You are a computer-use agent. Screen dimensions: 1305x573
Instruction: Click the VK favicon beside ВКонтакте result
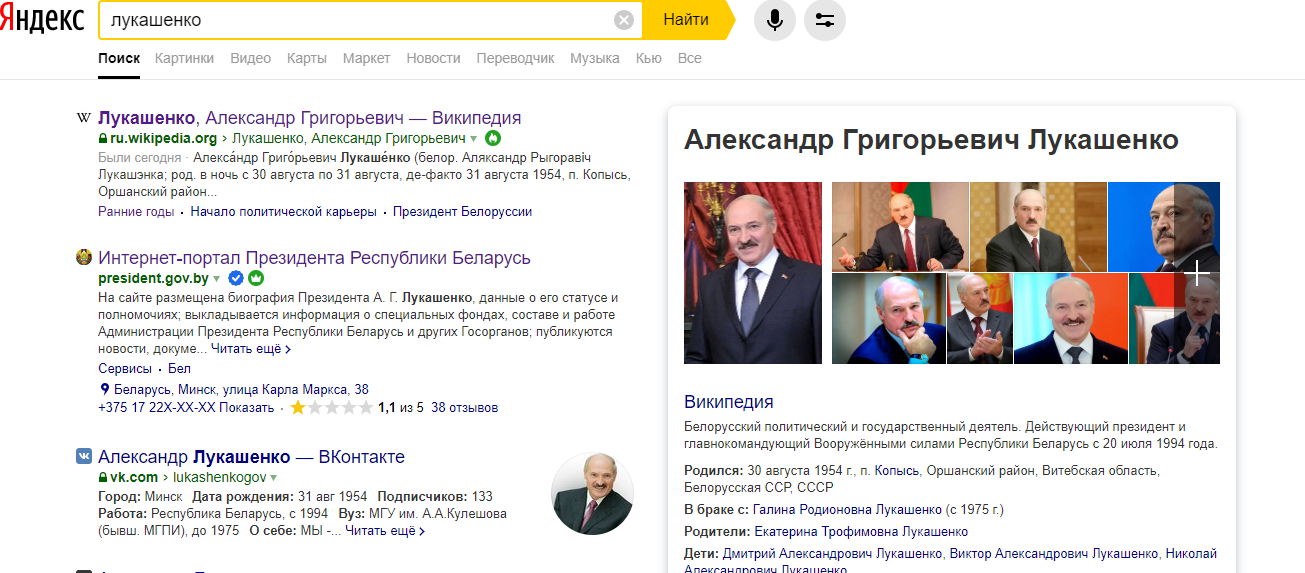(84, 457)
